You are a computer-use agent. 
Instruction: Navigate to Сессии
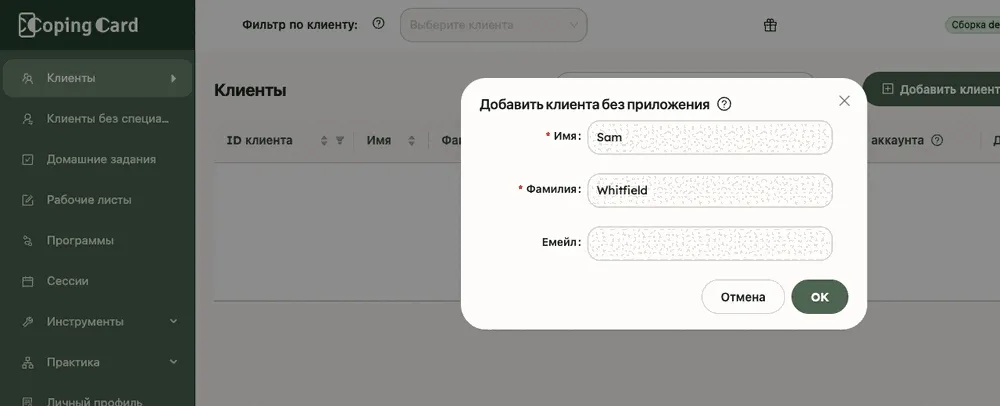pyautogui.click(x=98, y=281)
